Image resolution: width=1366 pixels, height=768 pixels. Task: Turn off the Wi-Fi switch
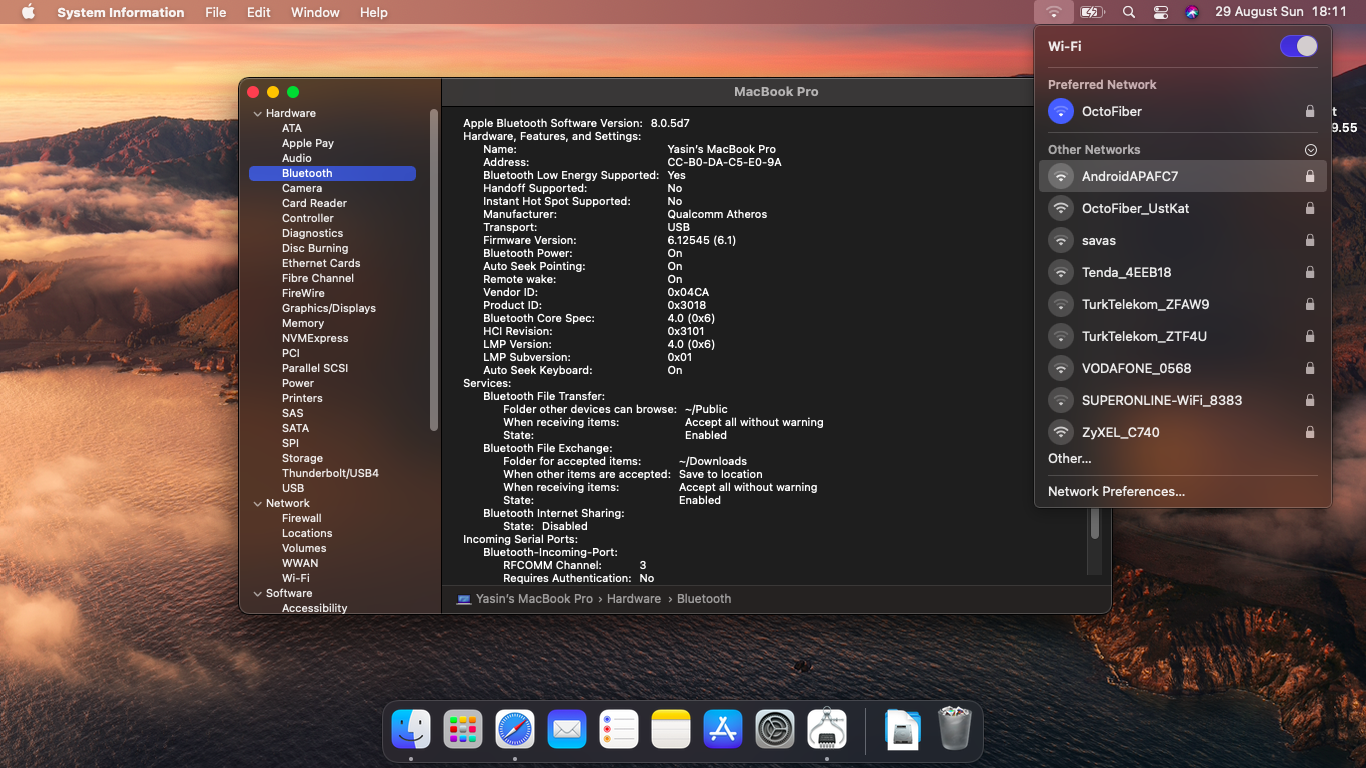(1298, 46)
